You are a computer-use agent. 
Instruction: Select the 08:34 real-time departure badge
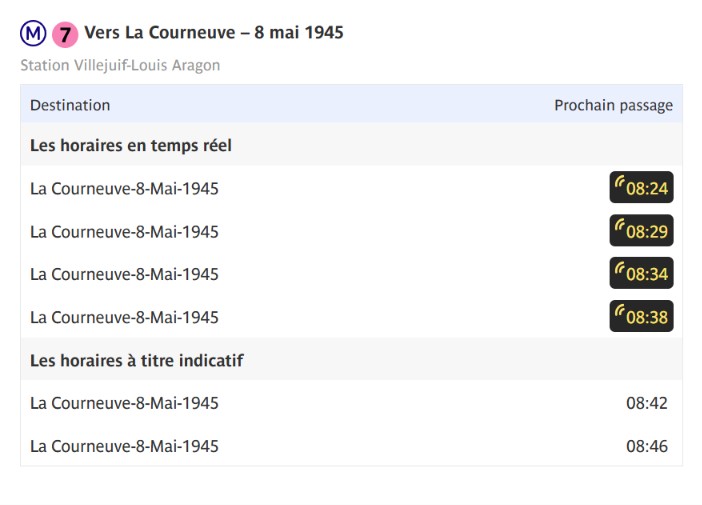coord(641,273)
